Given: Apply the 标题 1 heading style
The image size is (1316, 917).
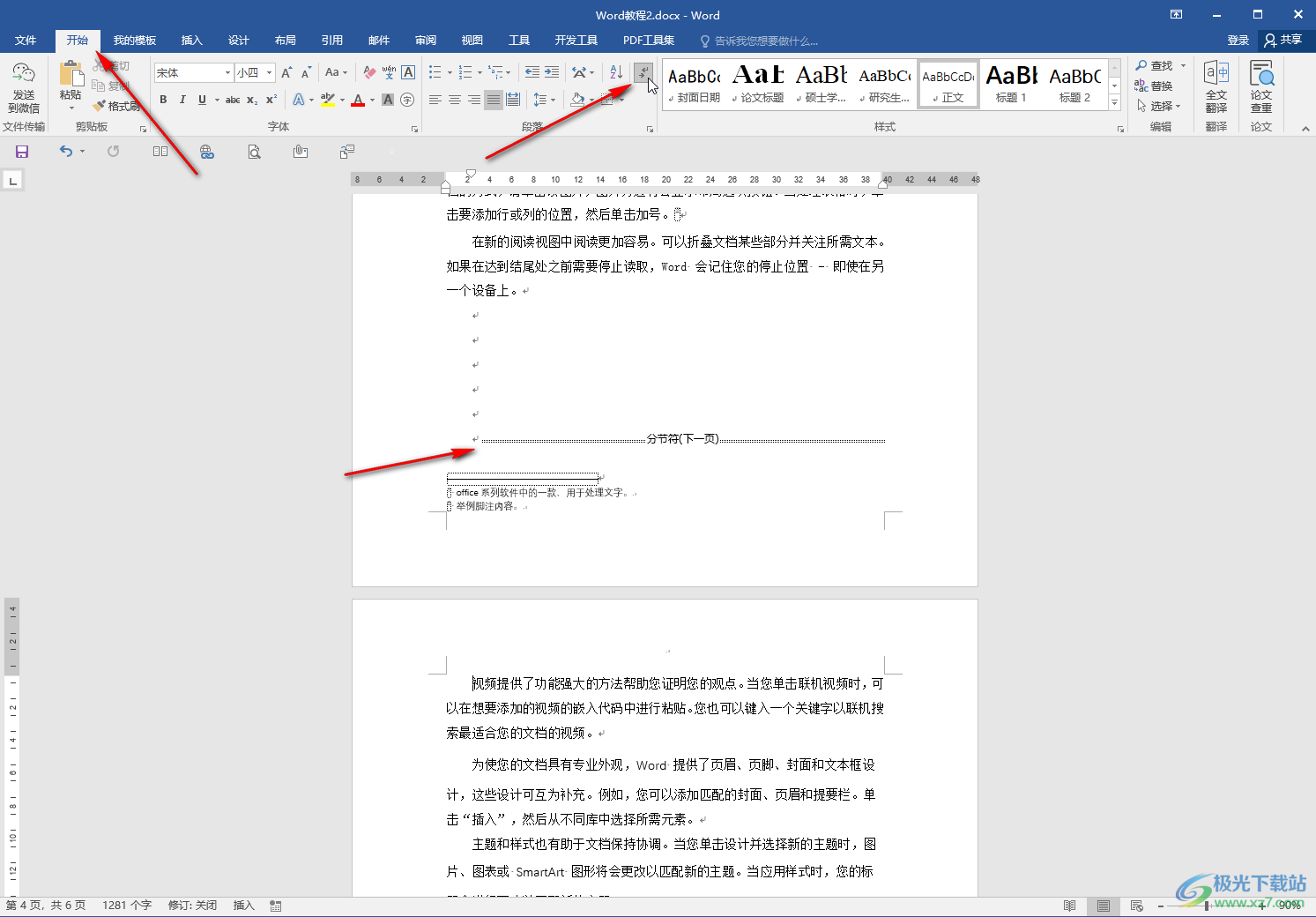Looking at the screenshot, I should pyautogui.click(x=1011, y=85).
